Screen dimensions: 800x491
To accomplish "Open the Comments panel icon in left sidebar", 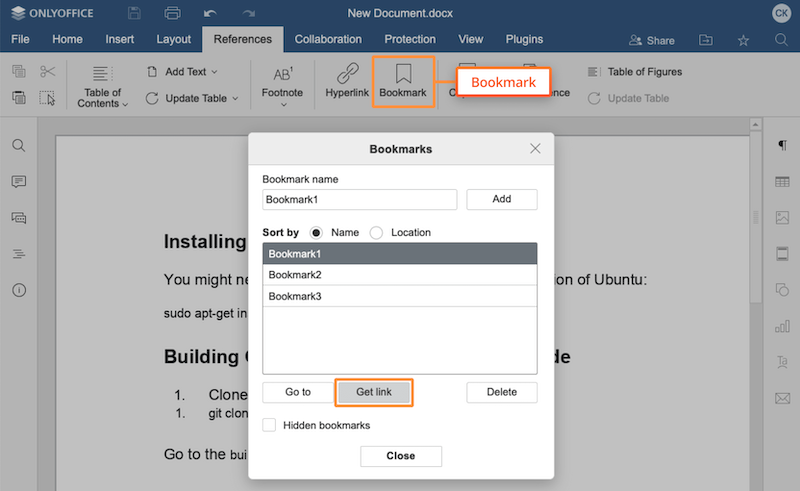I will [x=18, y=182].
